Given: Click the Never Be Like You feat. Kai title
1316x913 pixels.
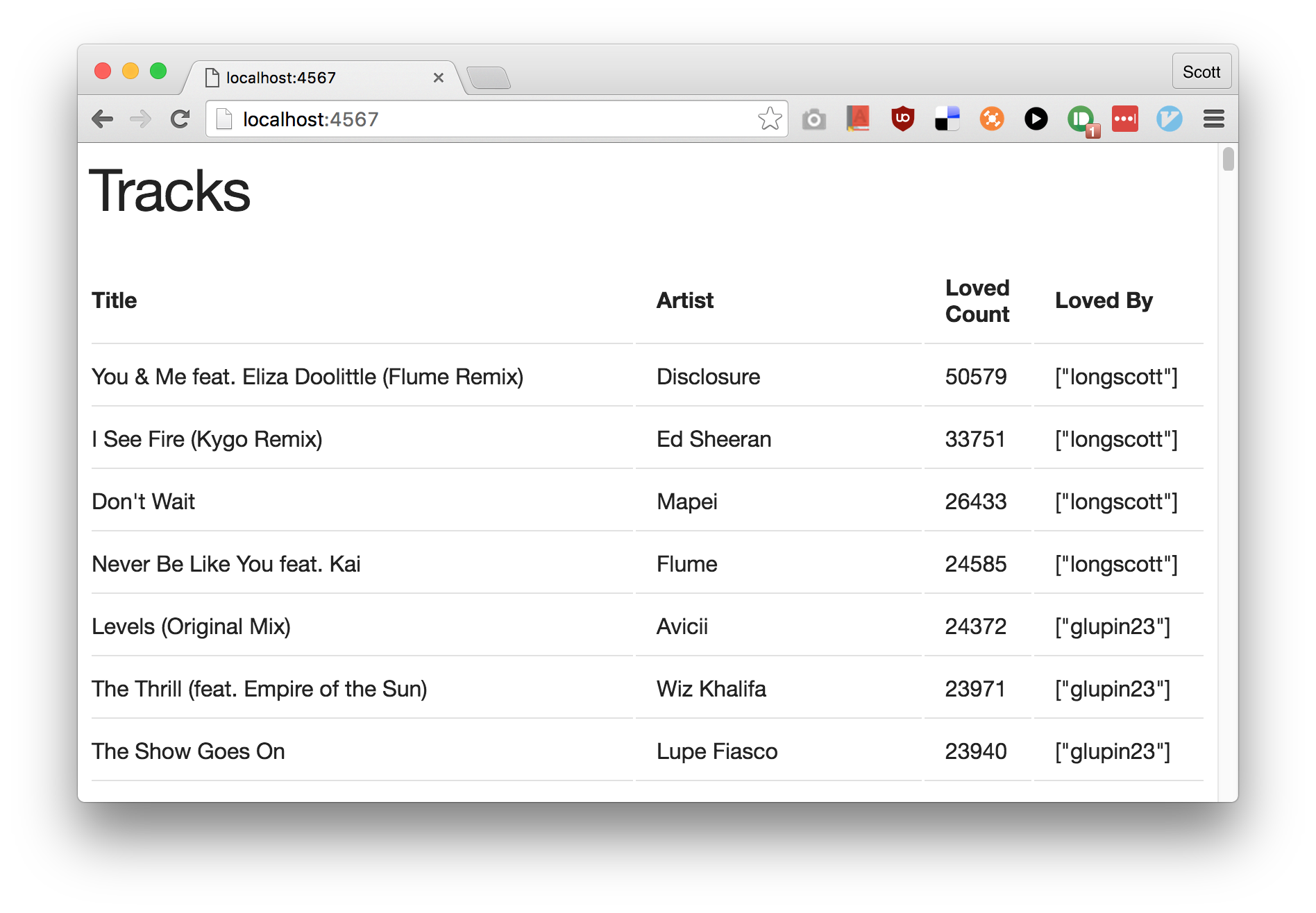Looking at the screenshot, I should click(x=226, y=564).
